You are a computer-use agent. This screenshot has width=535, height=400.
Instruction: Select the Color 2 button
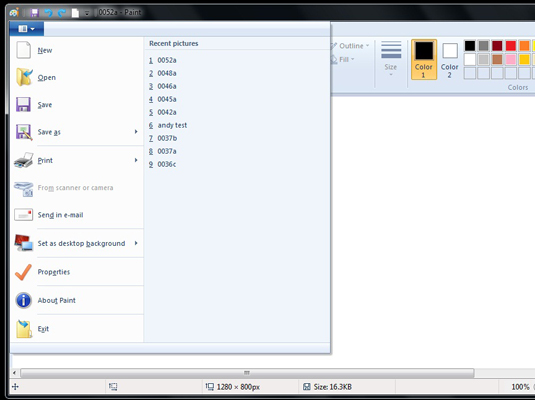point(450,59)
